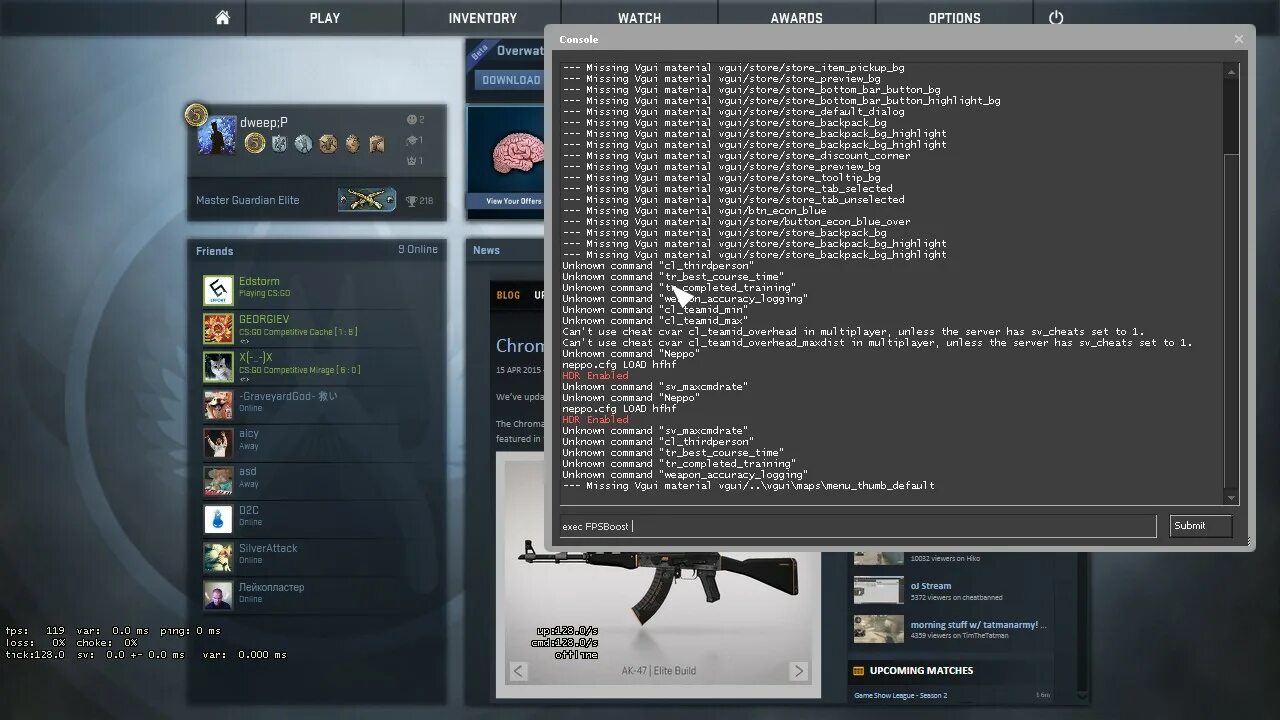Open friend Лейкопластер's avatar
Screen dimensions: 1280x720
pos(218,596)
